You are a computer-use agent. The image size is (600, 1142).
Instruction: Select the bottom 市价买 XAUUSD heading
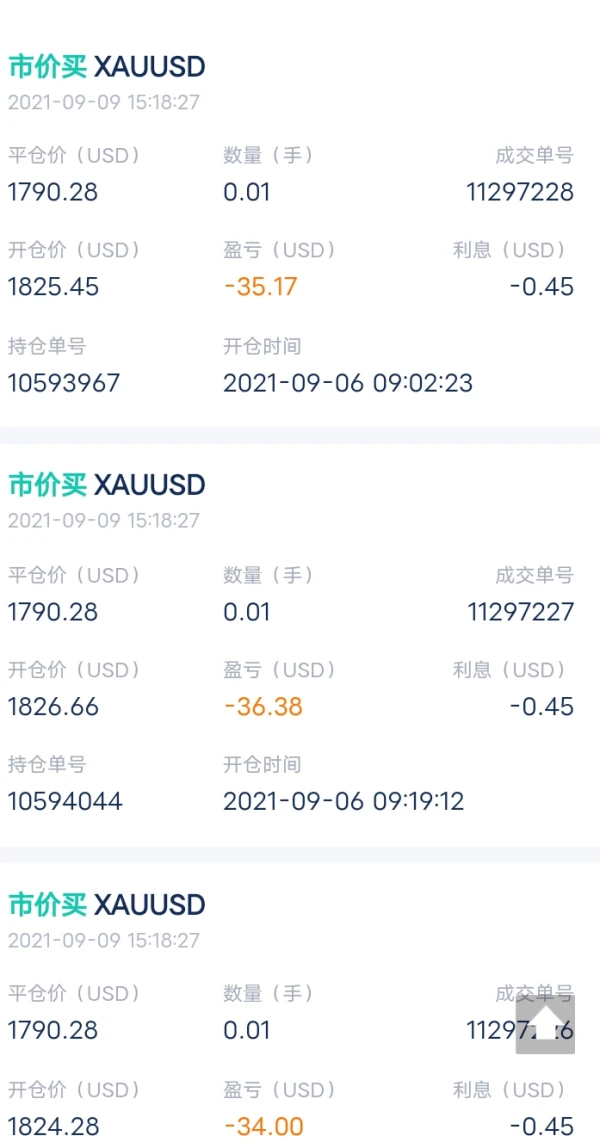pos(107,905)
